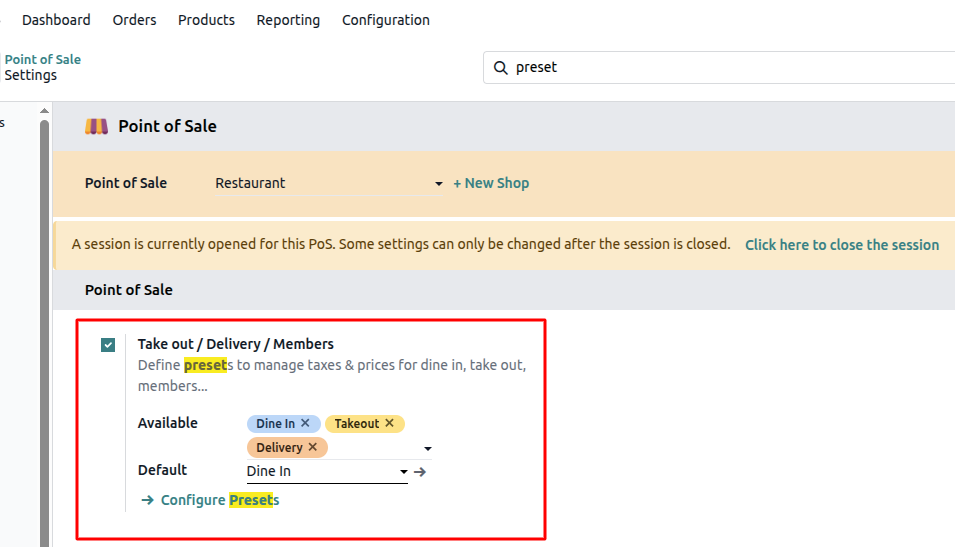Open the Reporting menu

[288, 20]
